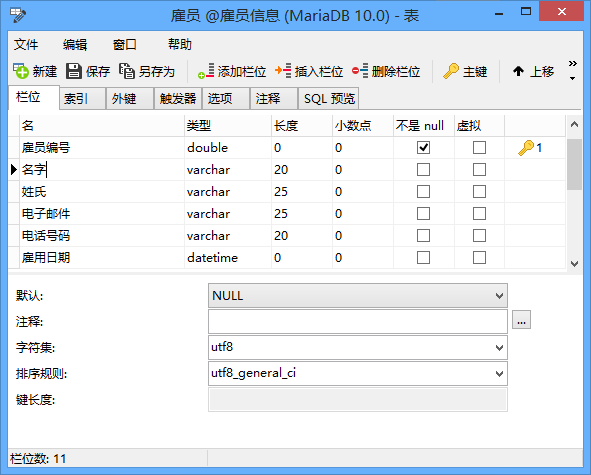Image resolution: width=591 pixels, height=475 pixels.
Task: Check 虚拟 for 雇用日期
Action: 479,258
